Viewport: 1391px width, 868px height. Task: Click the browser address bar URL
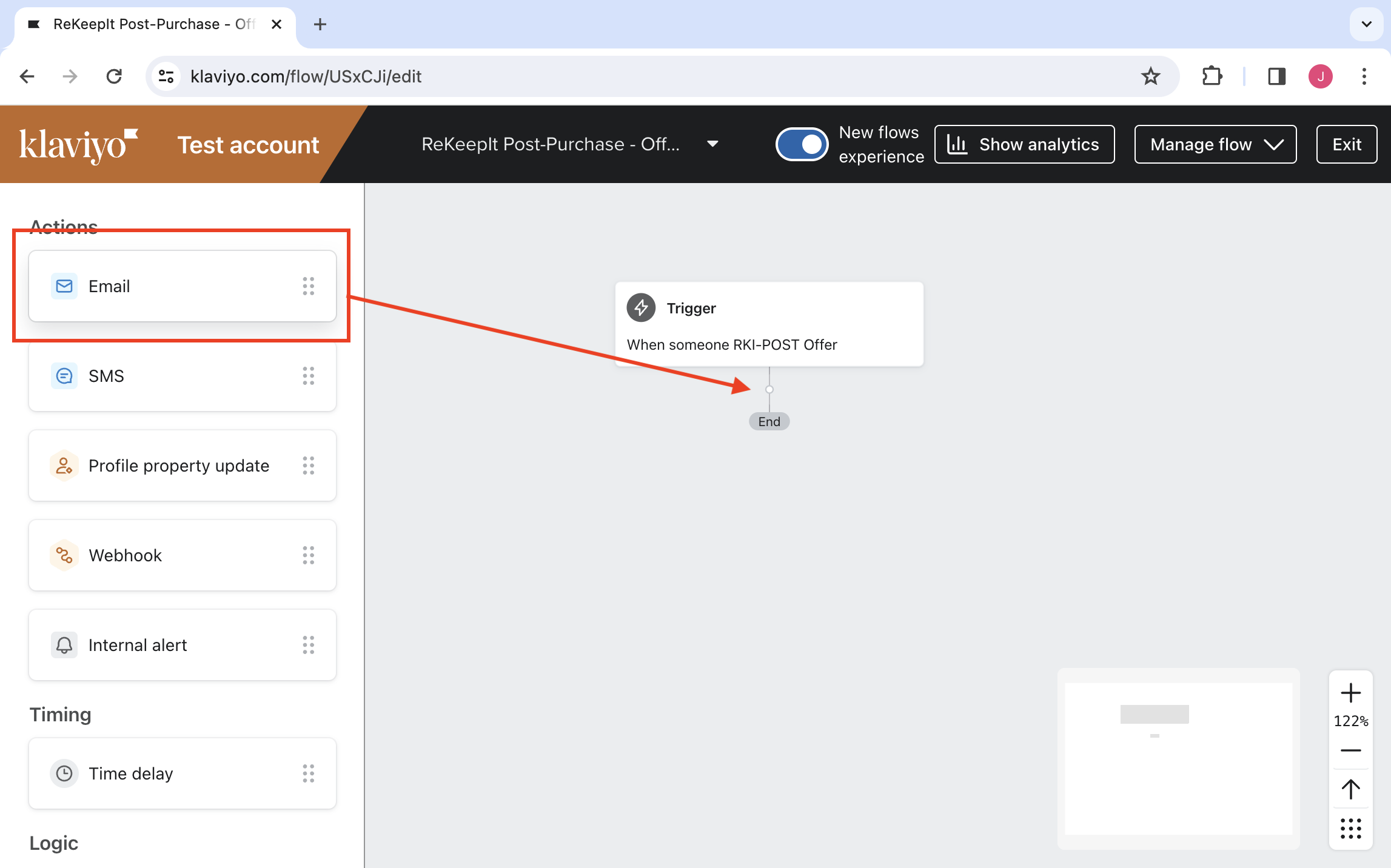[306, 76]
